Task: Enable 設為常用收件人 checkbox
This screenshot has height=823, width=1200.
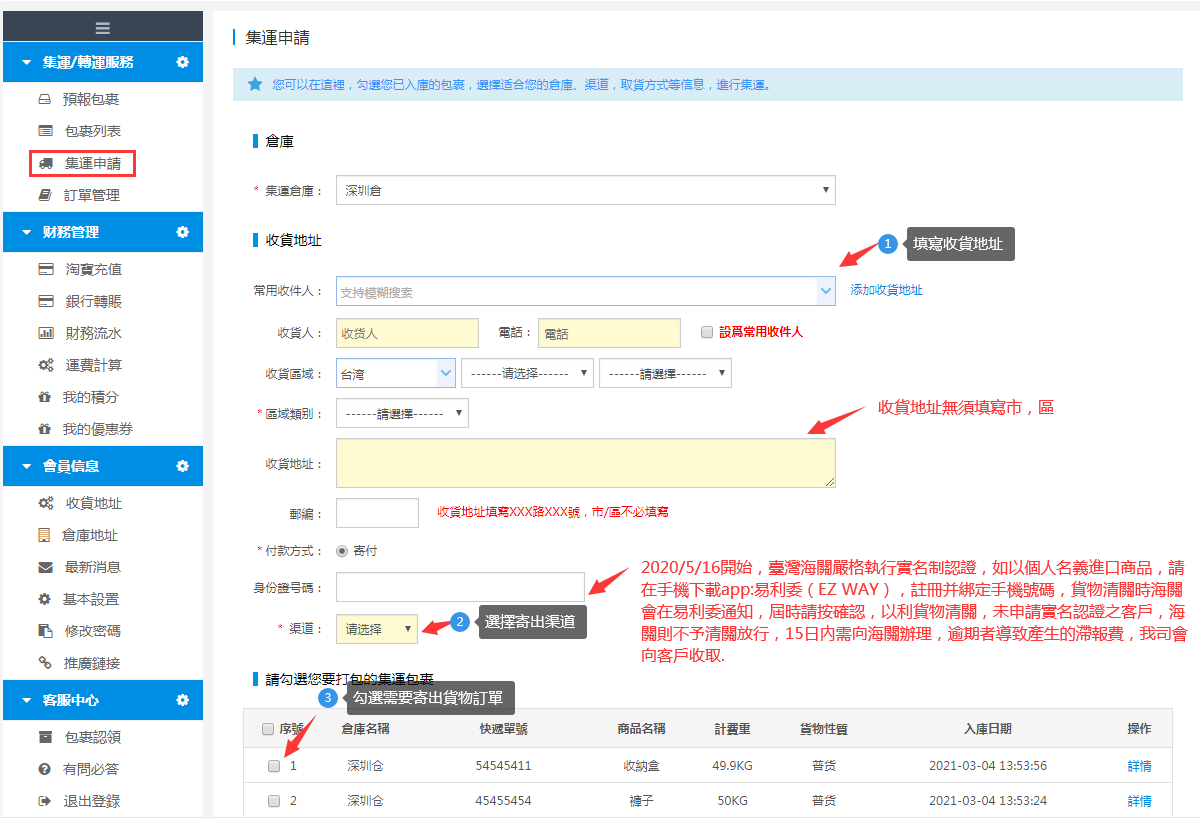Action: tap(708, 331)
